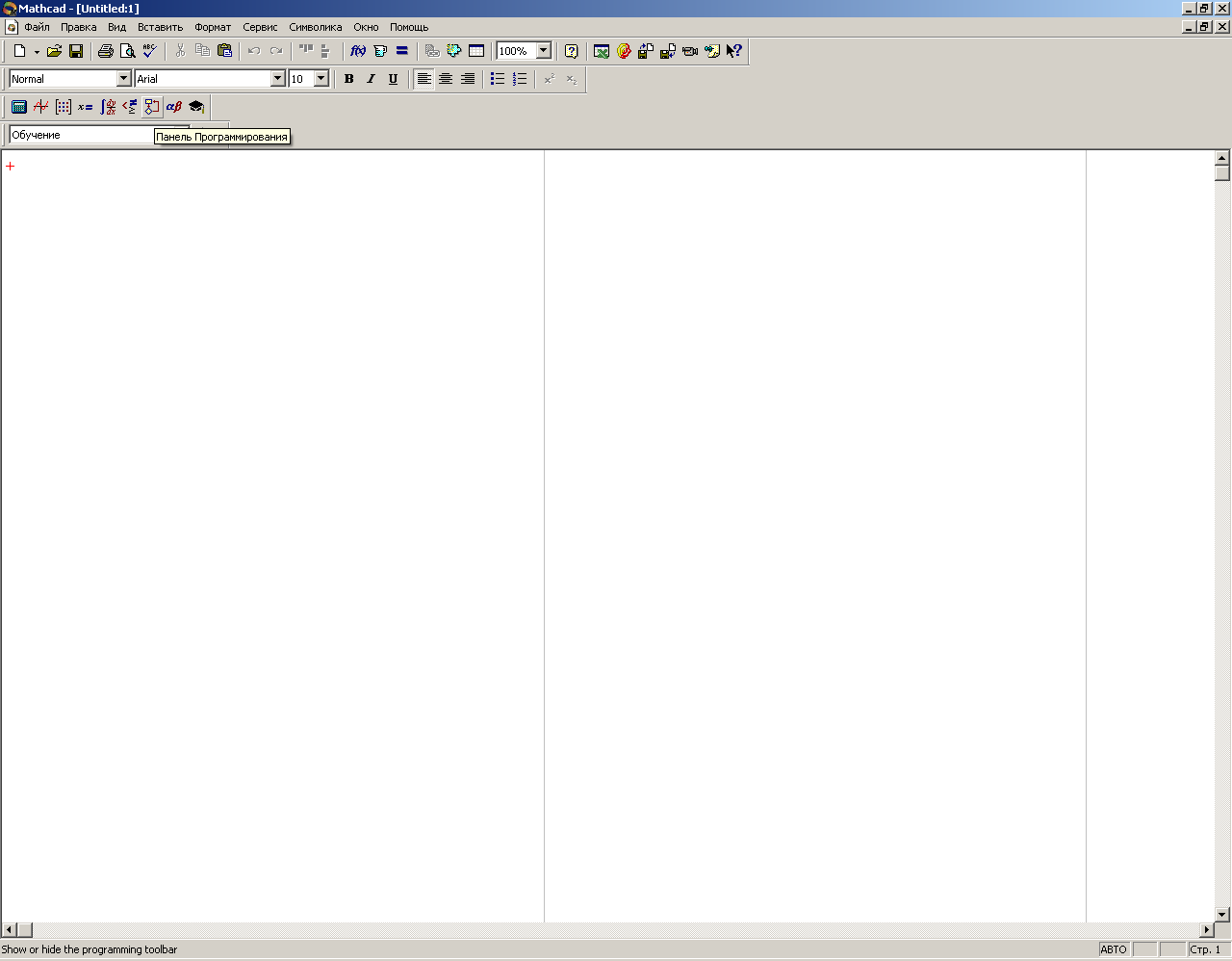Toggle Underline formatting
The height and width of the screenshot is (961, 1232).
393,79
